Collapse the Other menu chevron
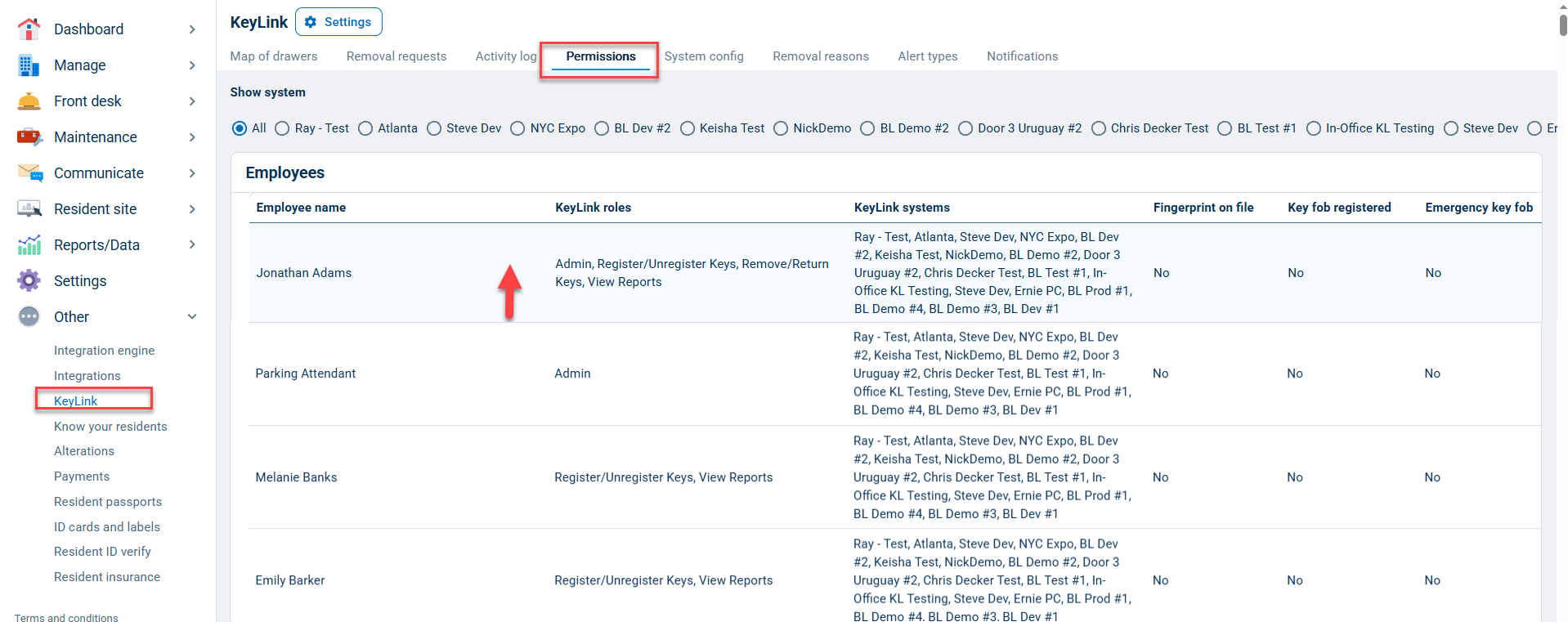 [x=192, y=317]
